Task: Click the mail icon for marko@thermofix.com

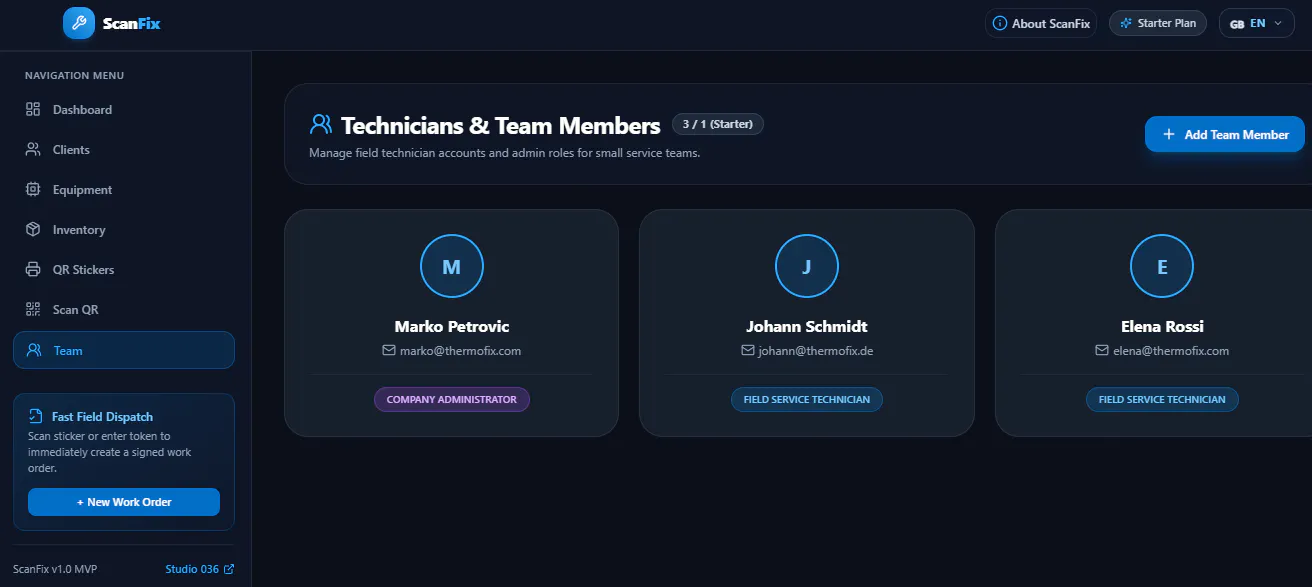Action: (389, 351)
